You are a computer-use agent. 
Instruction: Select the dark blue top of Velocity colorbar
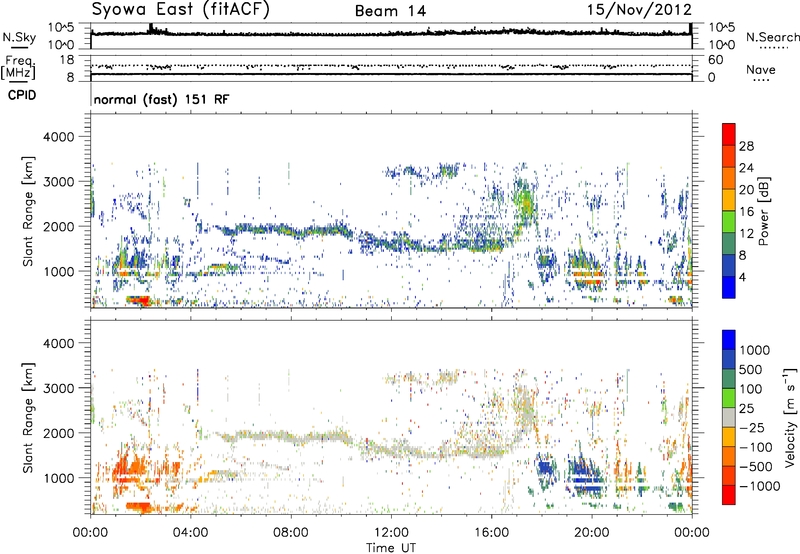pos(729,340)
